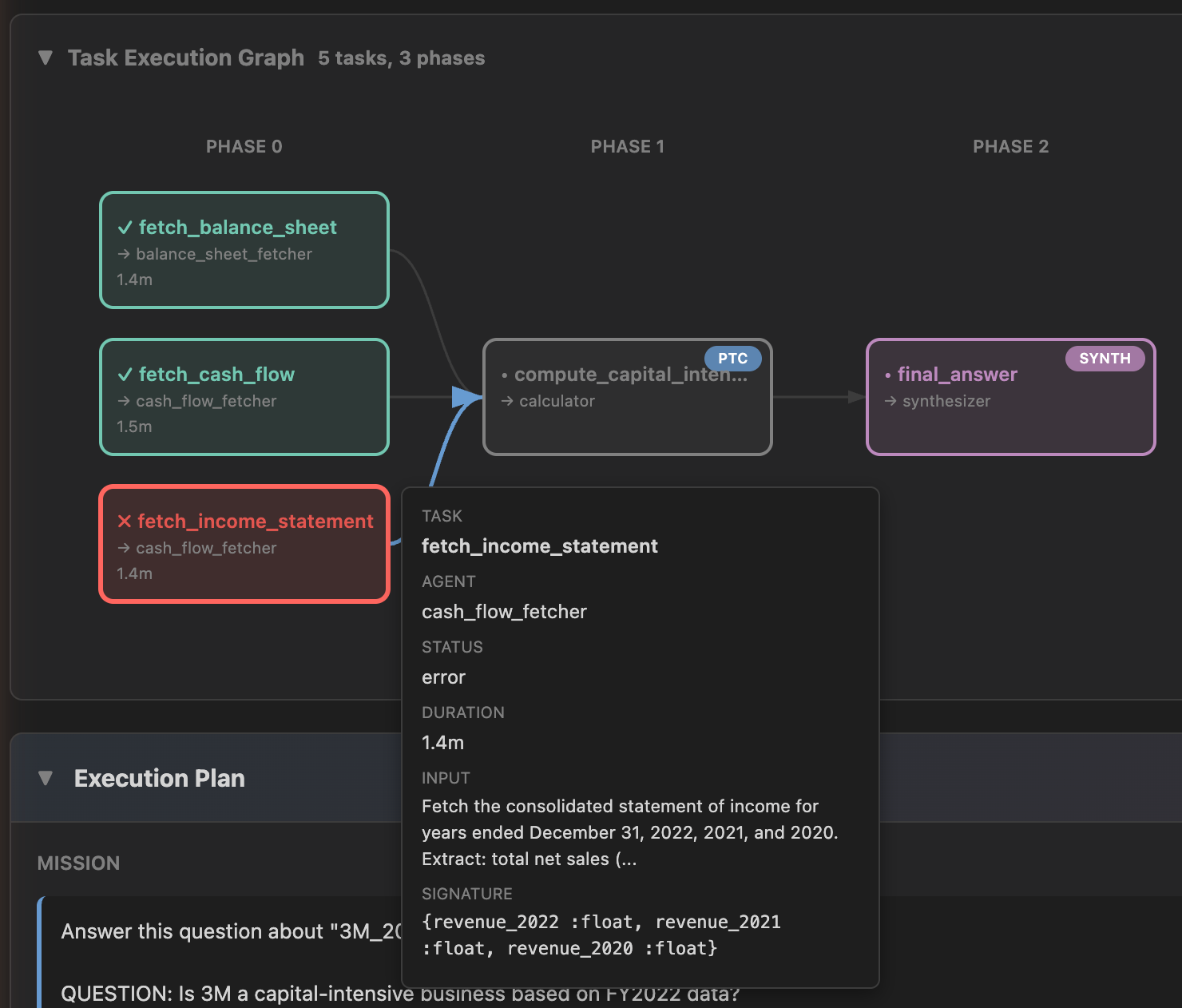Click the status dot on final_answer
This screenshot has height=1008, width=1182.
point(888,374)
